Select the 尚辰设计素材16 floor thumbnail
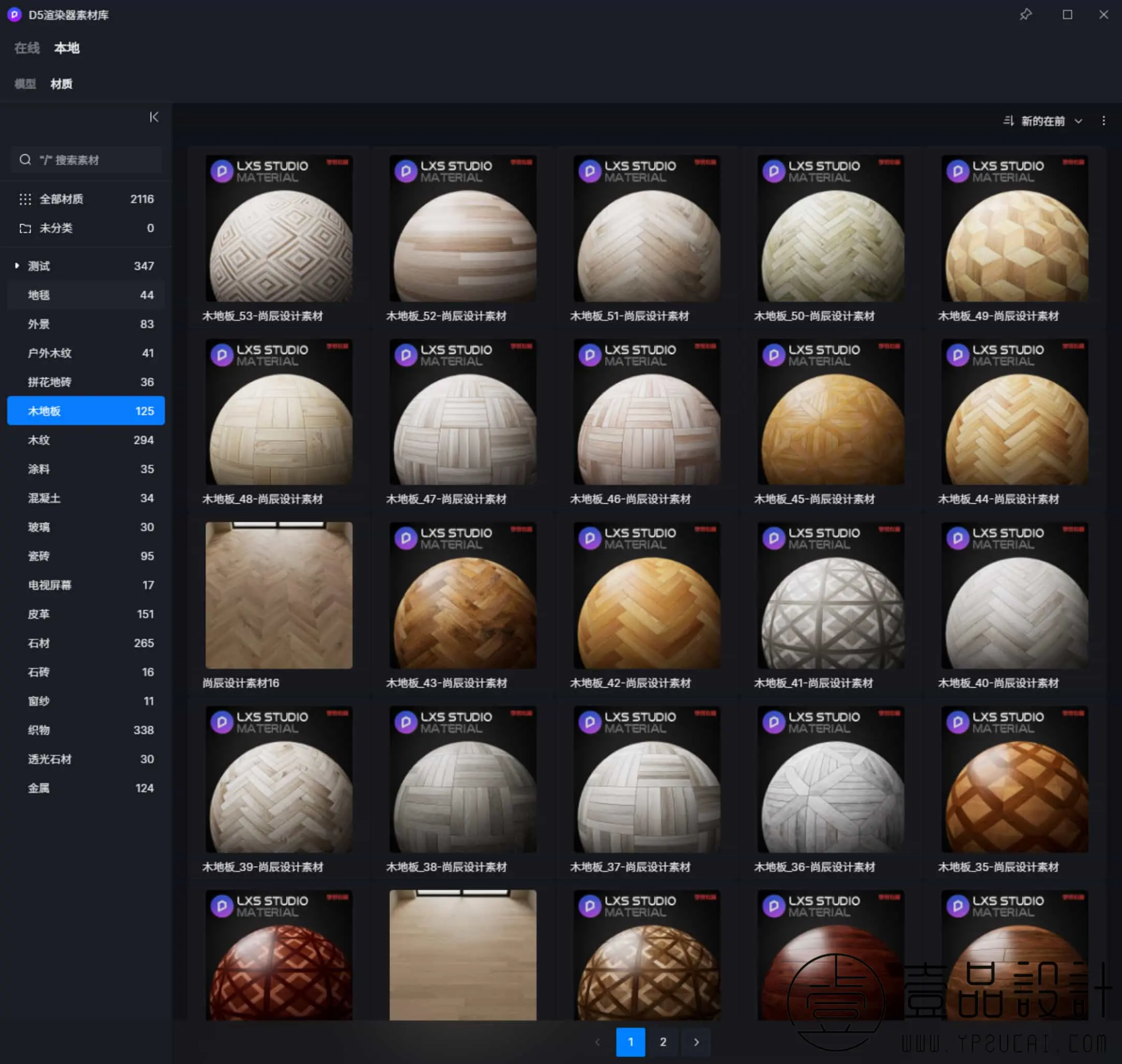 (279, 595)
